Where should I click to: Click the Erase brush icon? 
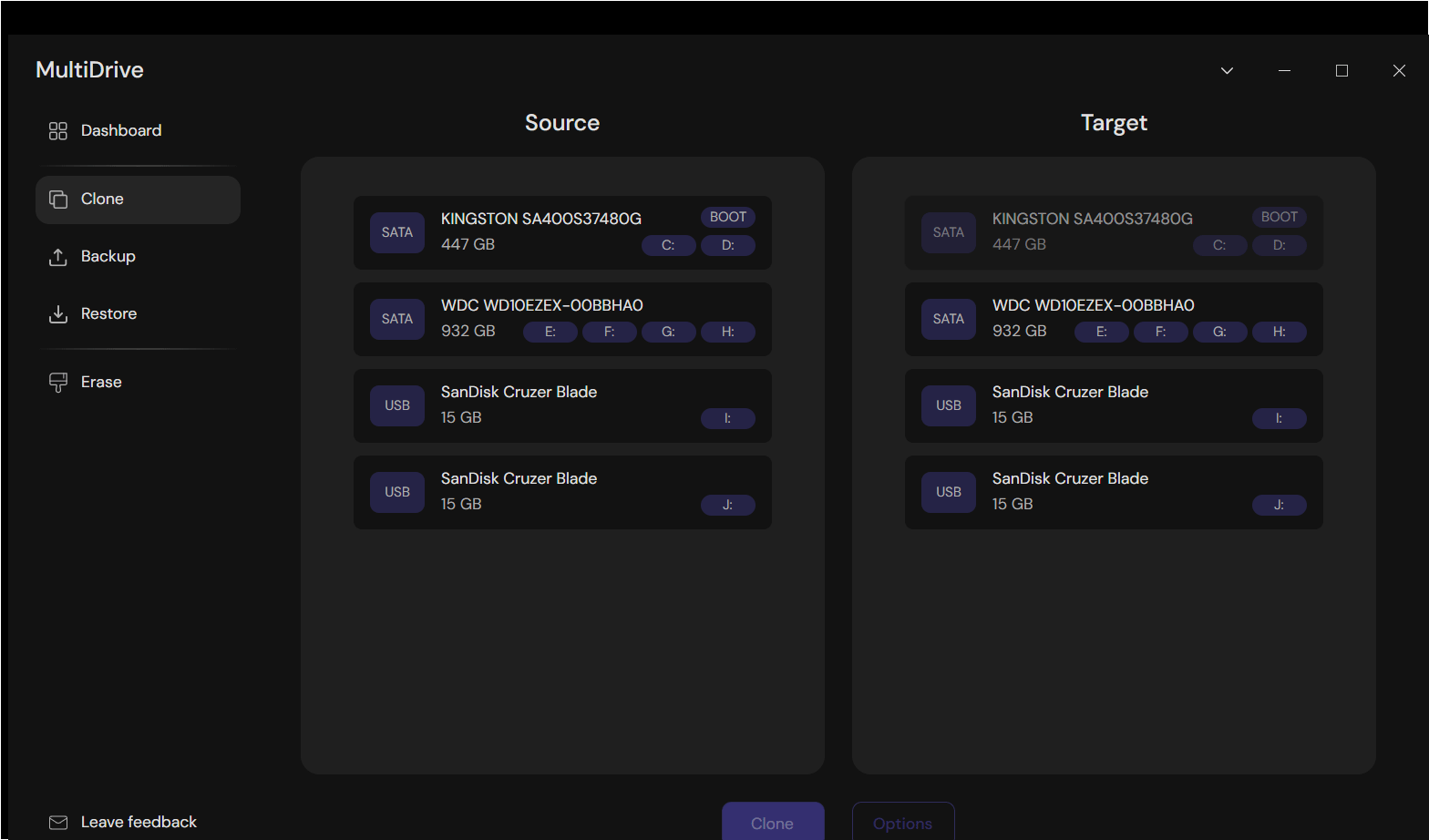(58, 383)
